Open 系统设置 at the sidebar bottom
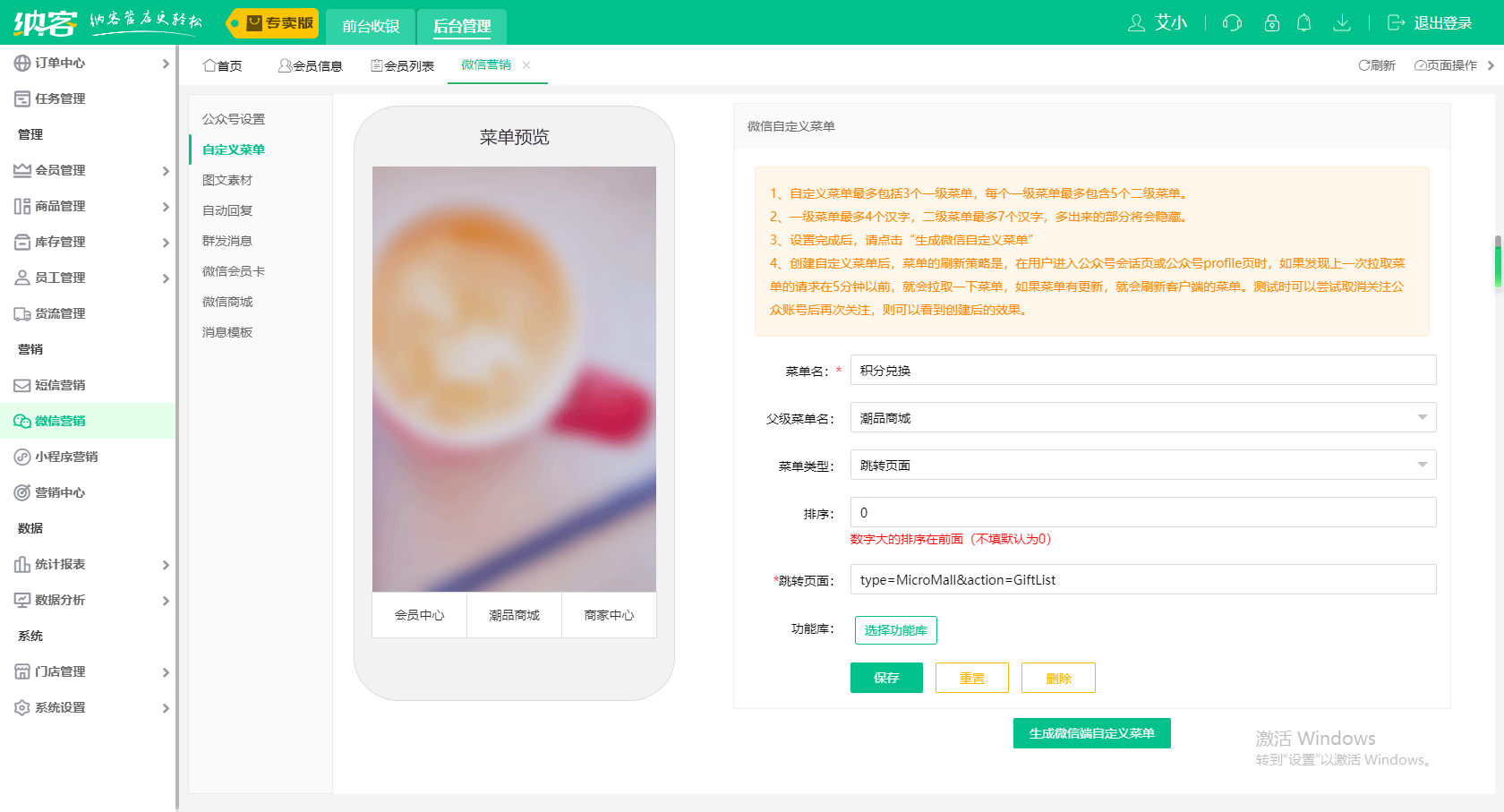 coord(56,707)
